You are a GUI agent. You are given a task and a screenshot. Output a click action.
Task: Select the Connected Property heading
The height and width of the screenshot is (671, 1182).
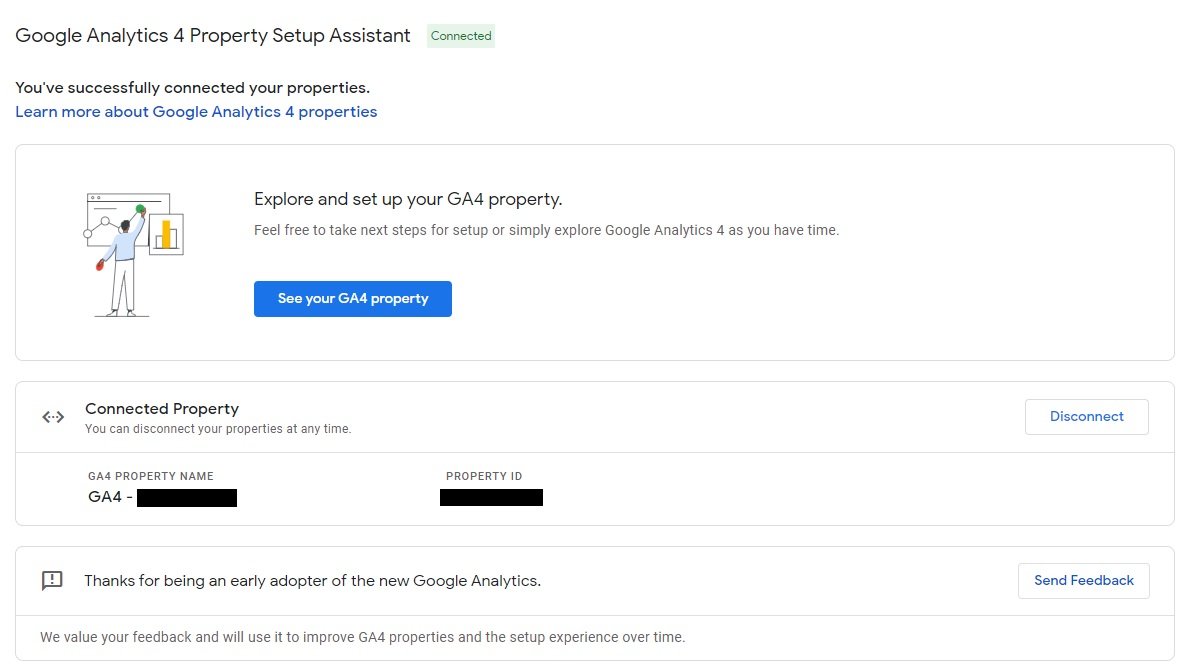pyautogui.click(x=162, y=409)
